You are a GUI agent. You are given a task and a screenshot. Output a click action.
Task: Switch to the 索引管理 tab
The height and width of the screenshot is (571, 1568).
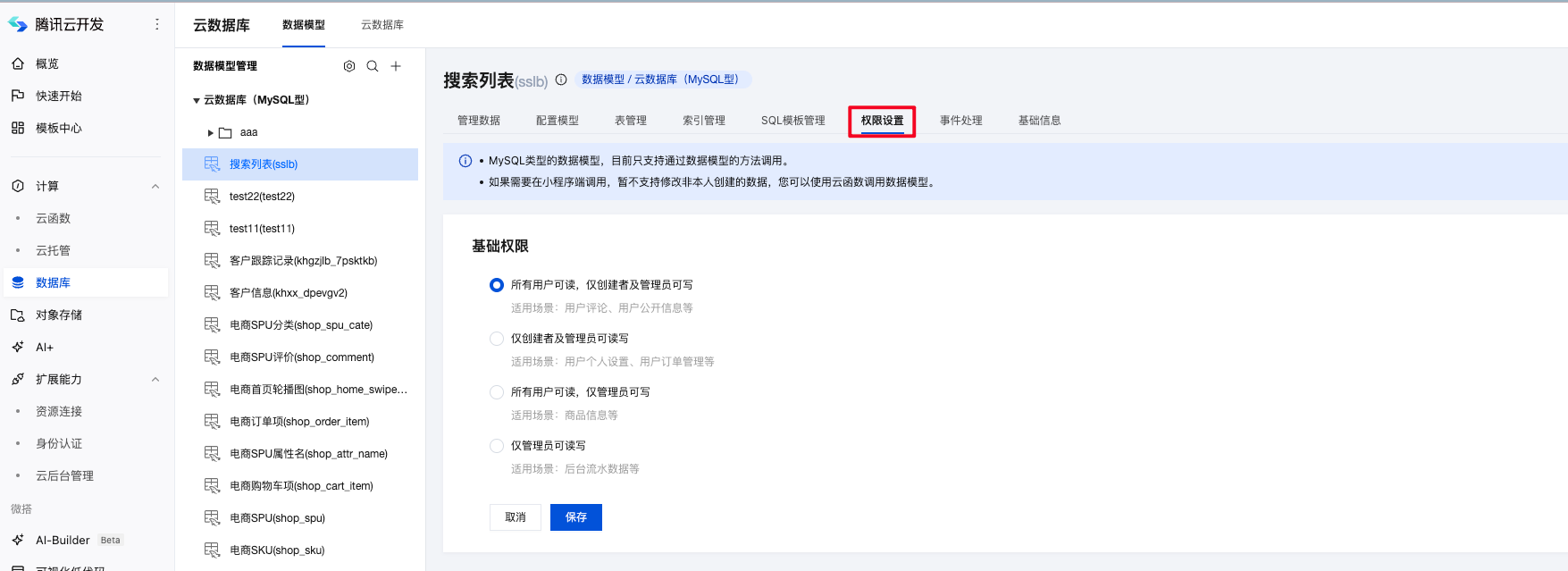point(703,121)
